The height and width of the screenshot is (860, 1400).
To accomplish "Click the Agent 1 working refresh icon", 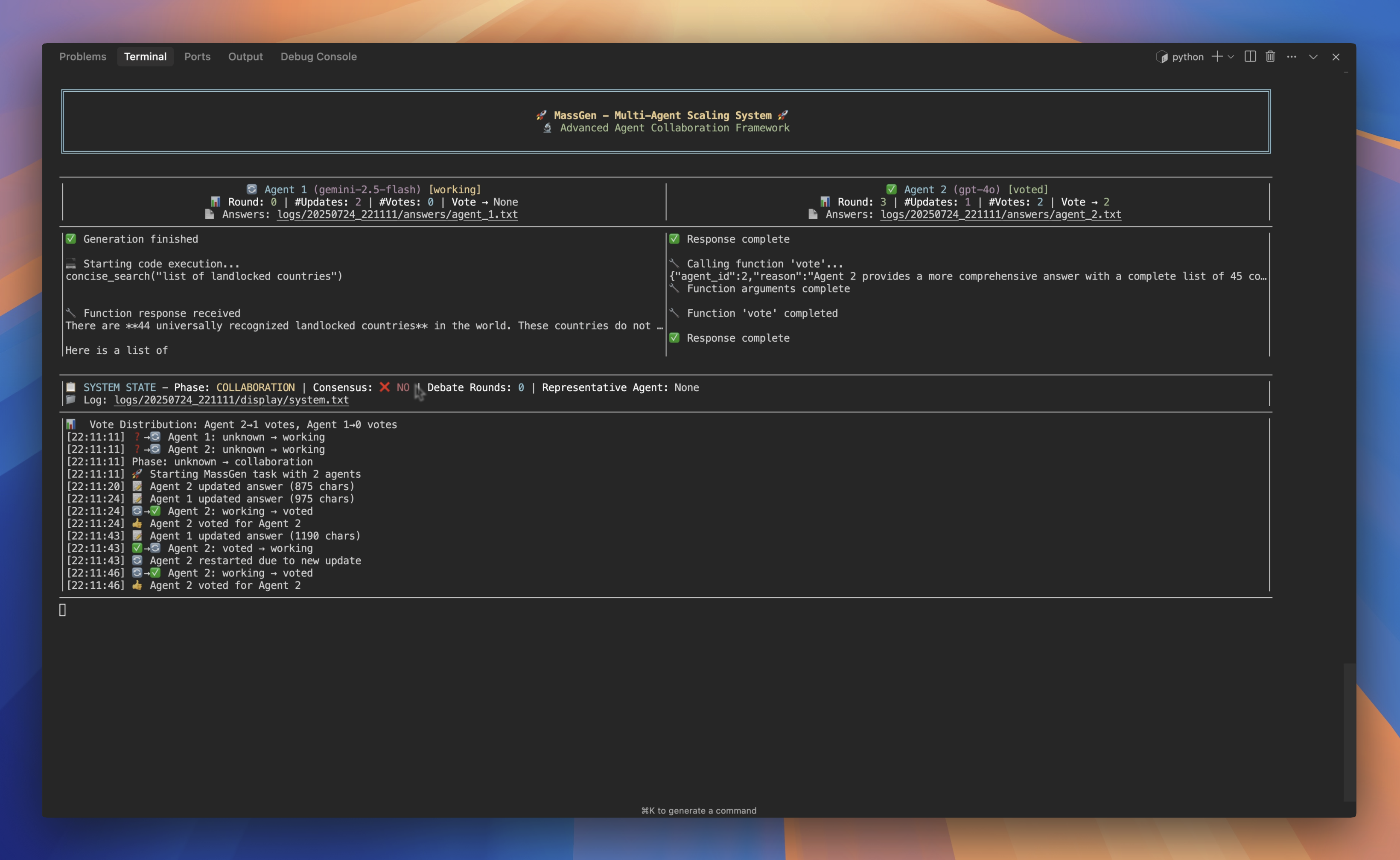I will tap(251, 189).
